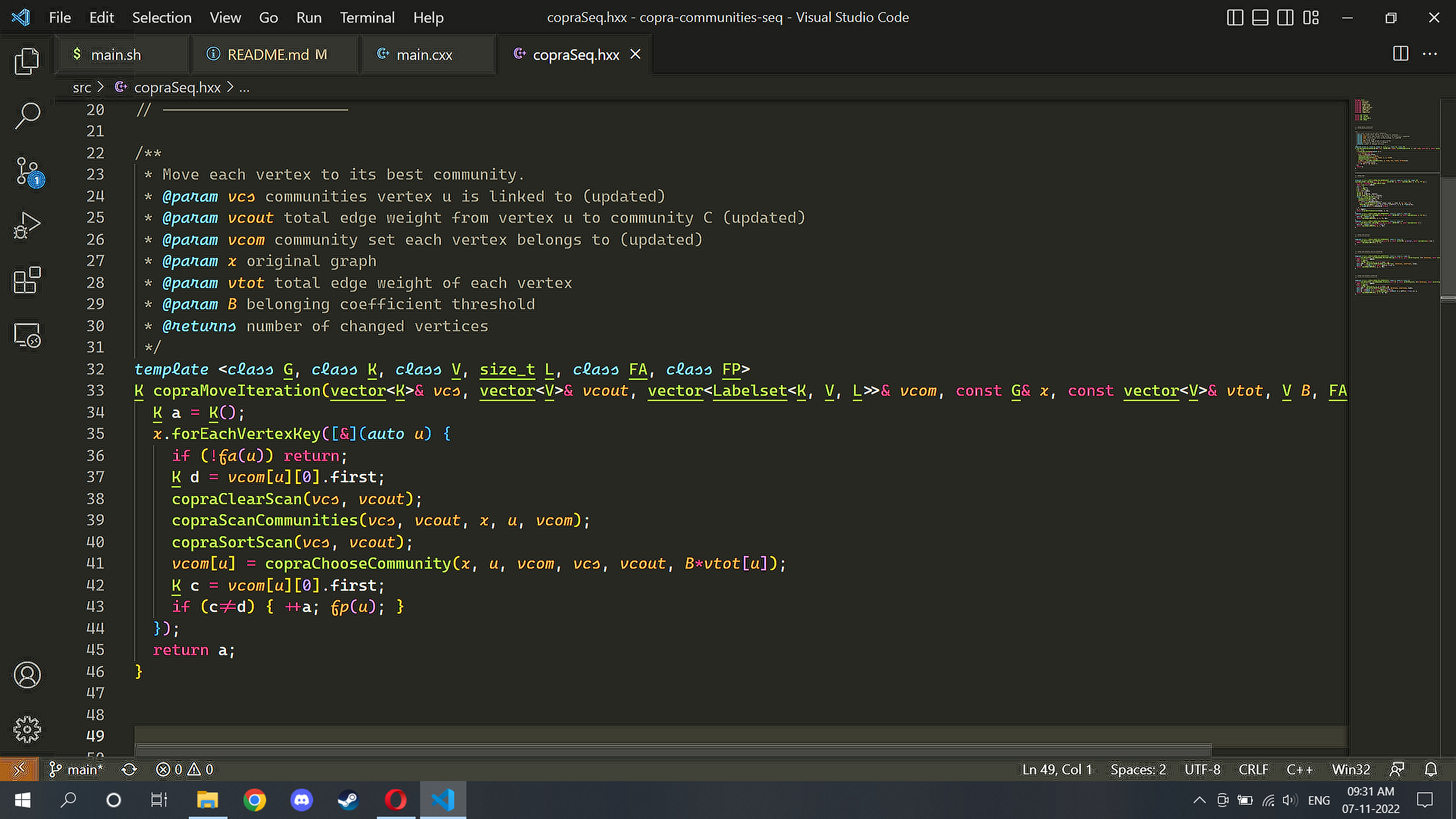Click the code minimap preview
This screenshot has width=1456, height=819.
(1394, 197)
